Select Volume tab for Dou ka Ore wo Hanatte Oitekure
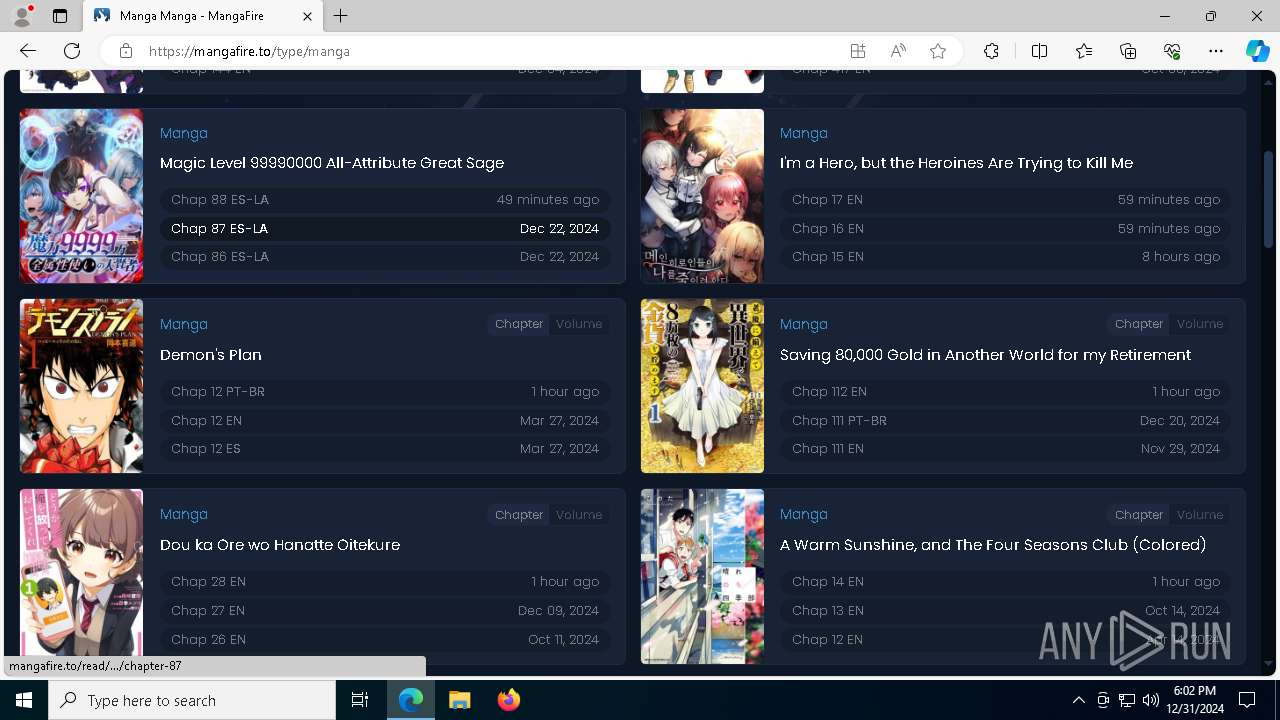The image size is (1280, 720). point(579,515)
